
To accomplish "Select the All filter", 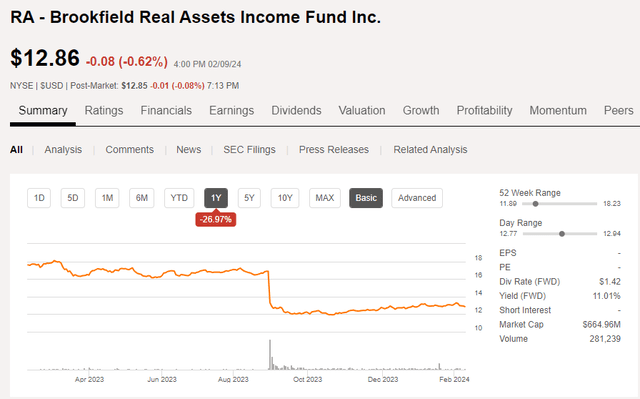I will pyautogui.click(x=16, y=150).
